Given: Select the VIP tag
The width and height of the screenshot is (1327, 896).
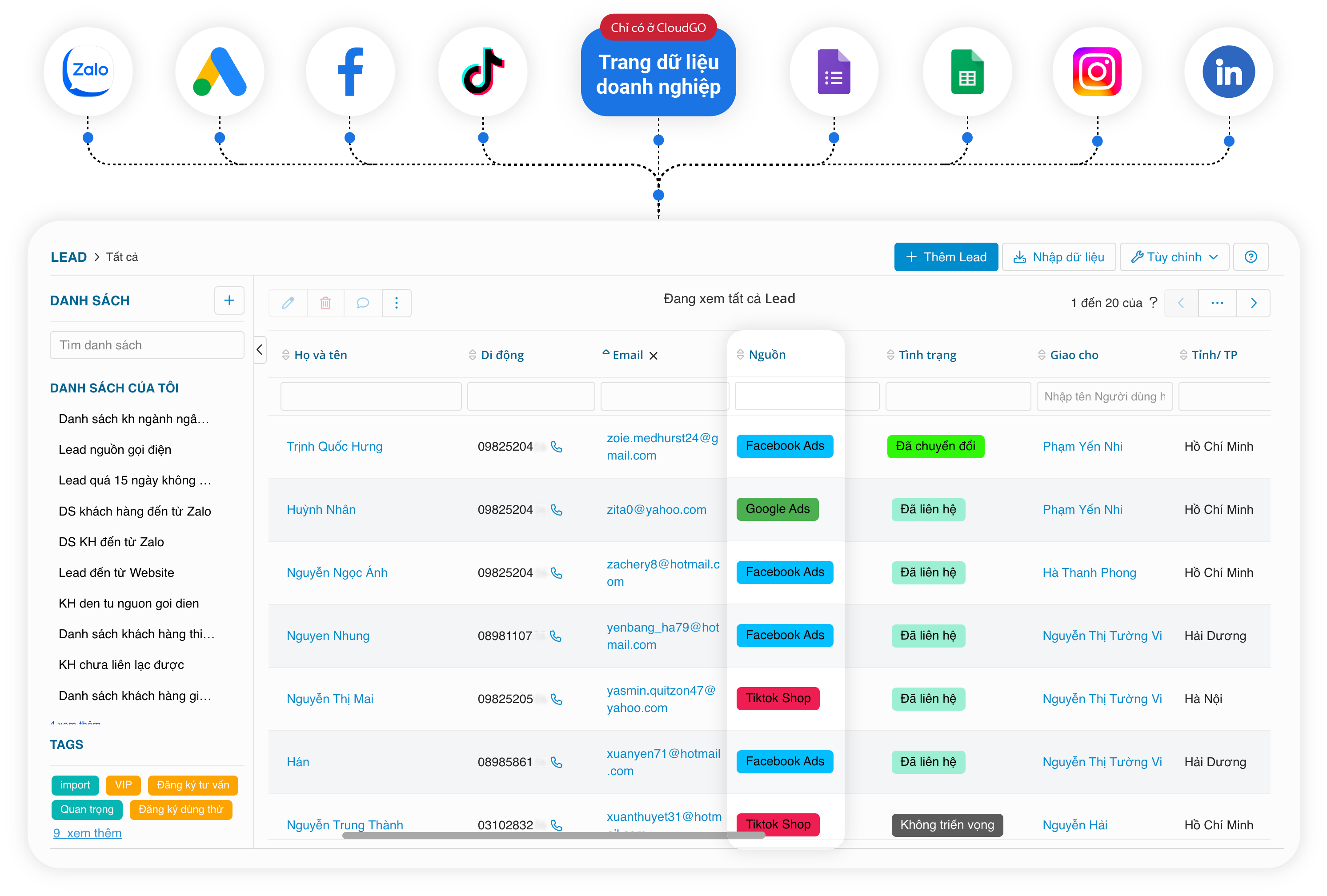Looking at the screenshot, I should 123,785.
